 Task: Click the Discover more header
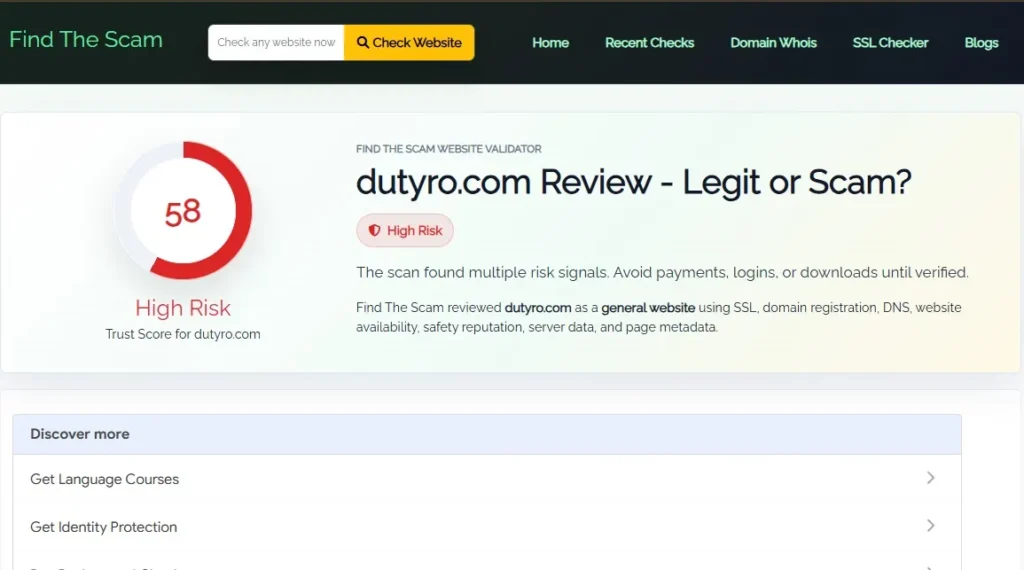[x=487, y=434]
